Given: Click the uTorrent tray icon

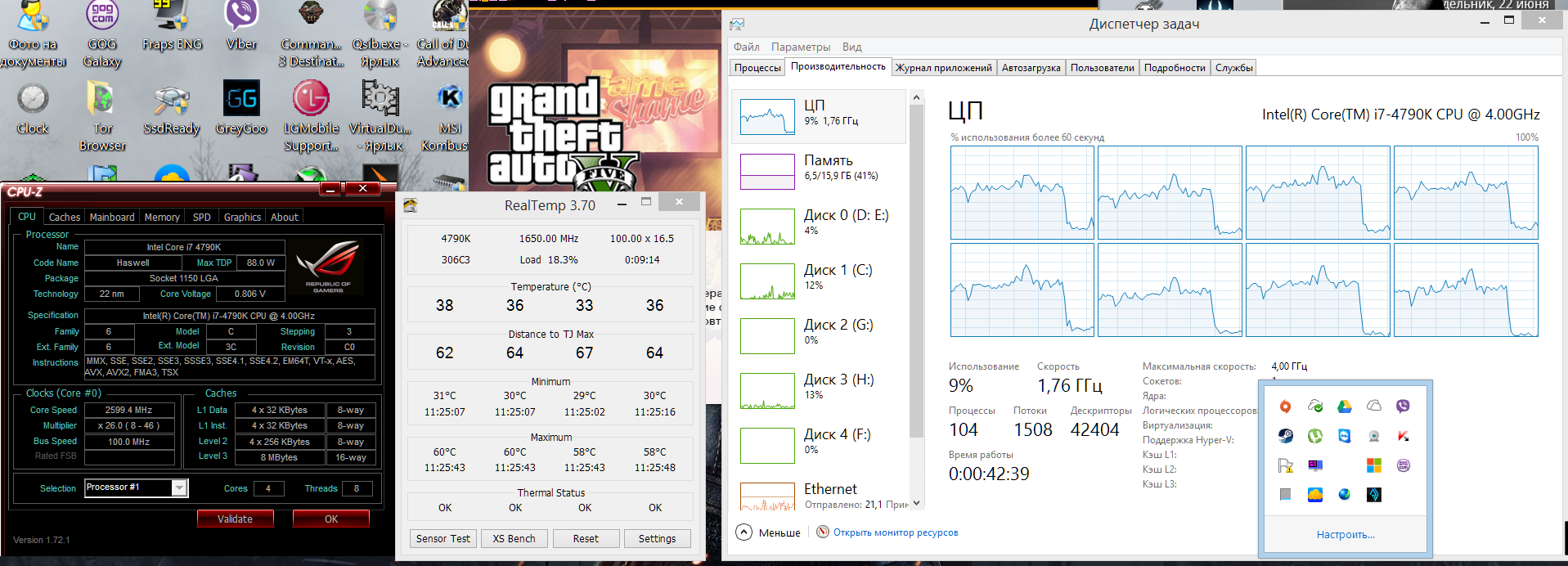Looking at the screenshot, I should 1315,436.
